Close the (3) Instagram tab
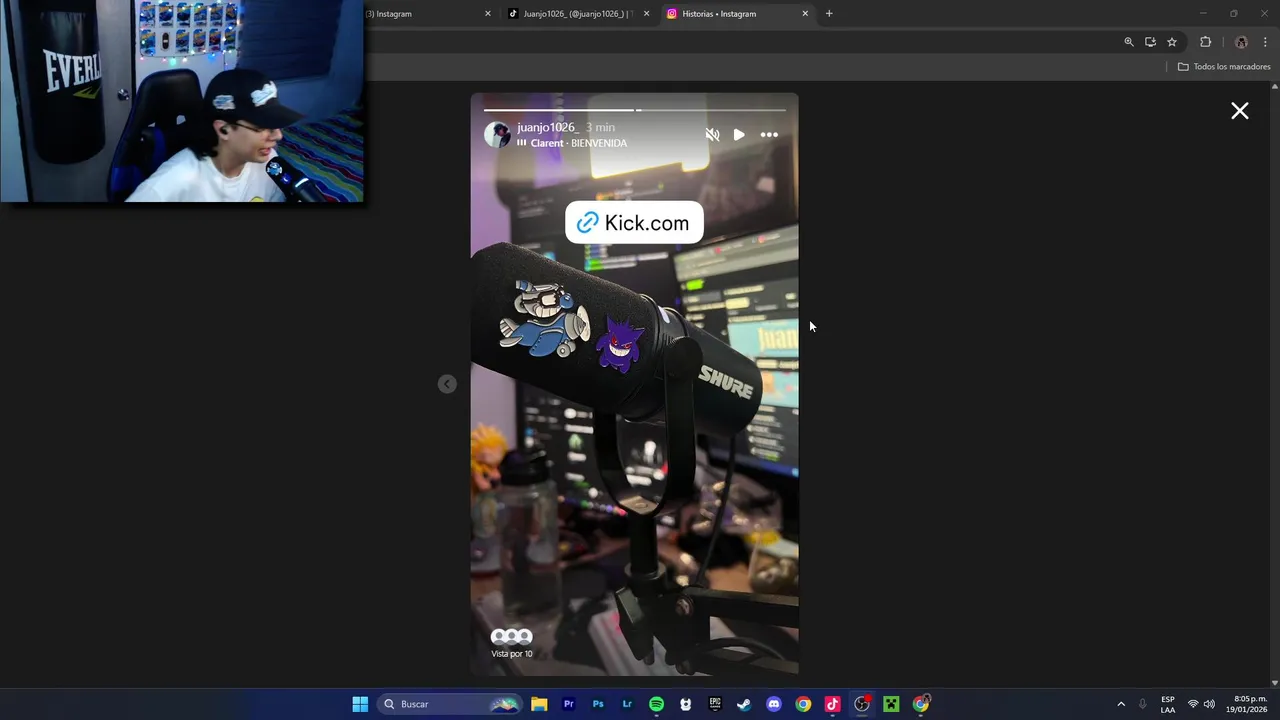 (x=488, y=14)
